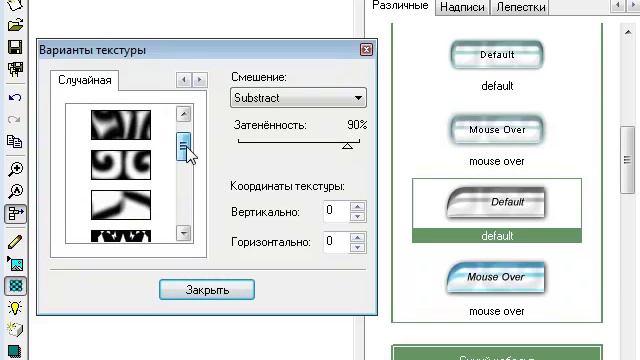Click the styles panel scrollbar thumb
Screen dimensions: 640x360
pos(627,160)
